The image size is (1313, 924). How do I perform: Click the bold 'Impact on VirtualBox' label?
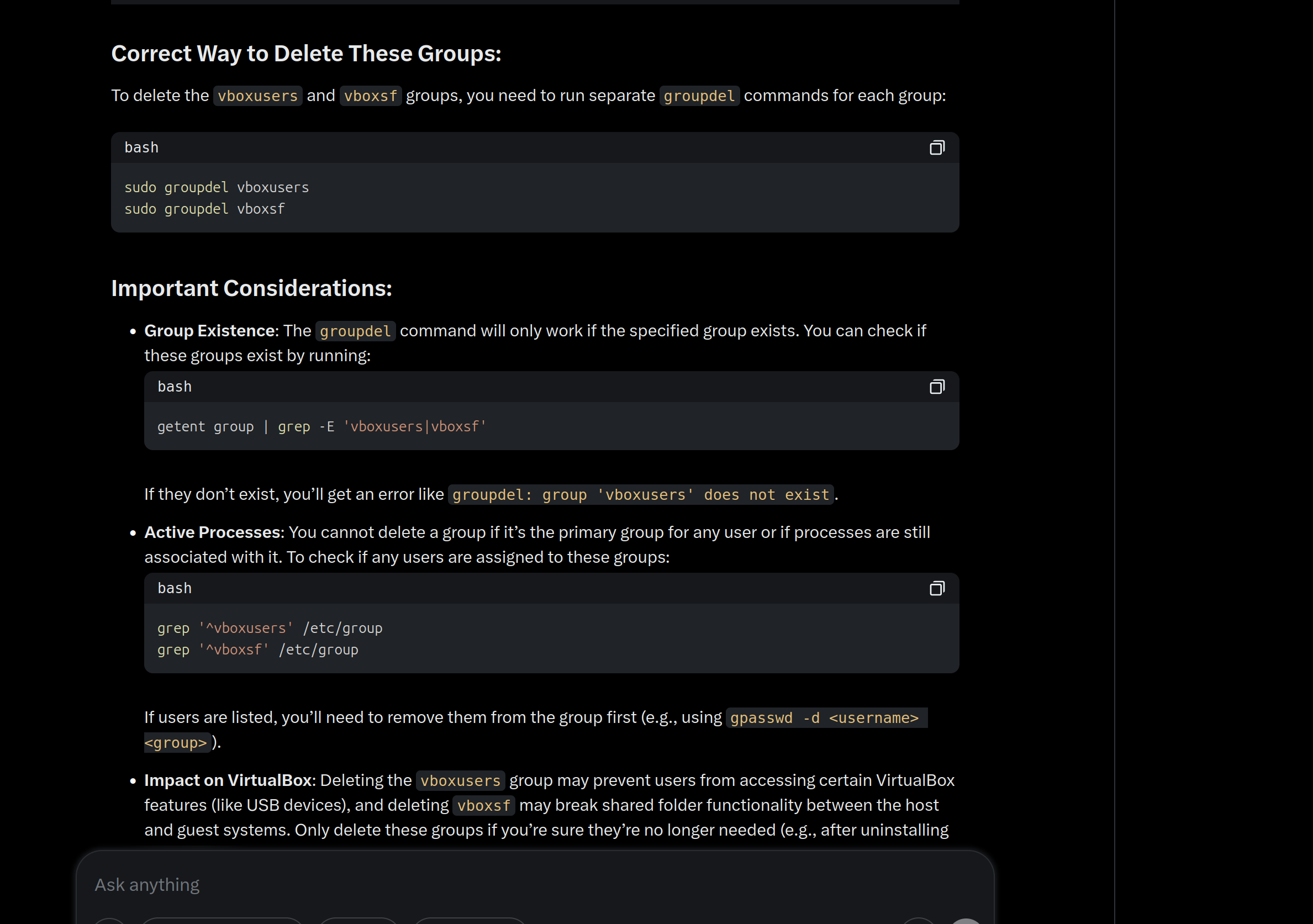(228, 780)
